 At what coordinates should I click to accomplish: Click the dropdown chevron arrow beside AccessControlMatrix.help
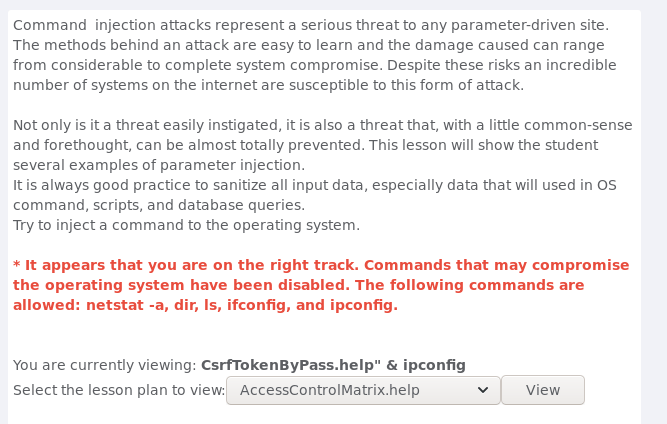(x=483, y=390)
